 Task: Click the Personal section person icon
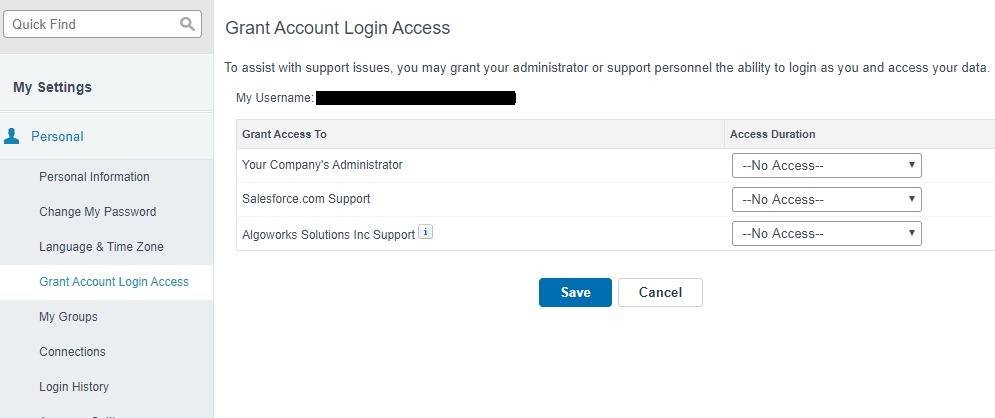[12, 136]
